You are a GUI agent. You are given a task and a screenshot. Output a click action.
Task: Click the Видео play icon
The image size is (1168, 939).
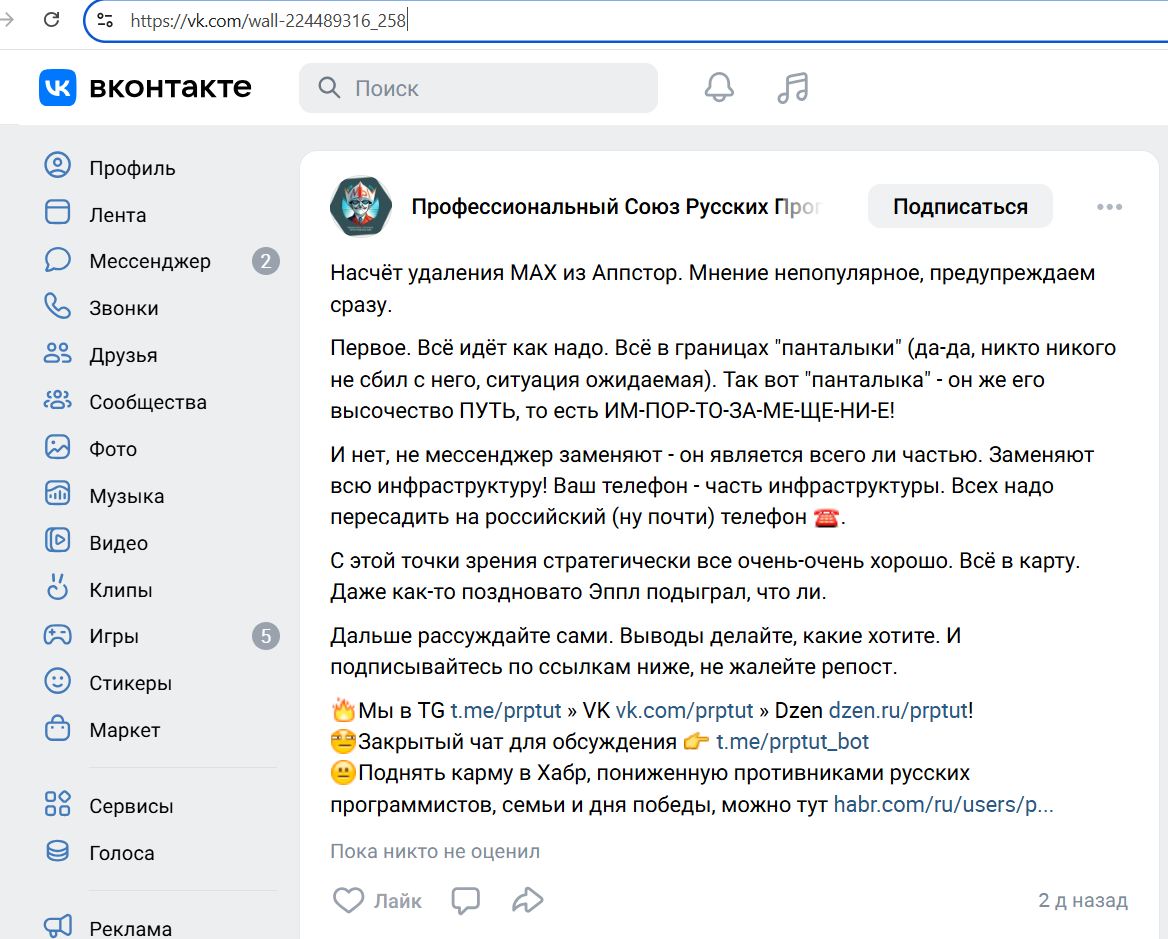(57, 540)
